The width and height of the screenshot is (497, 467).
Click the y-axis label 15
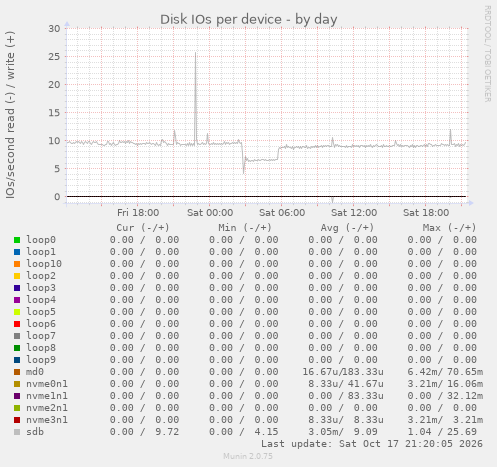[x=54, y=112]
